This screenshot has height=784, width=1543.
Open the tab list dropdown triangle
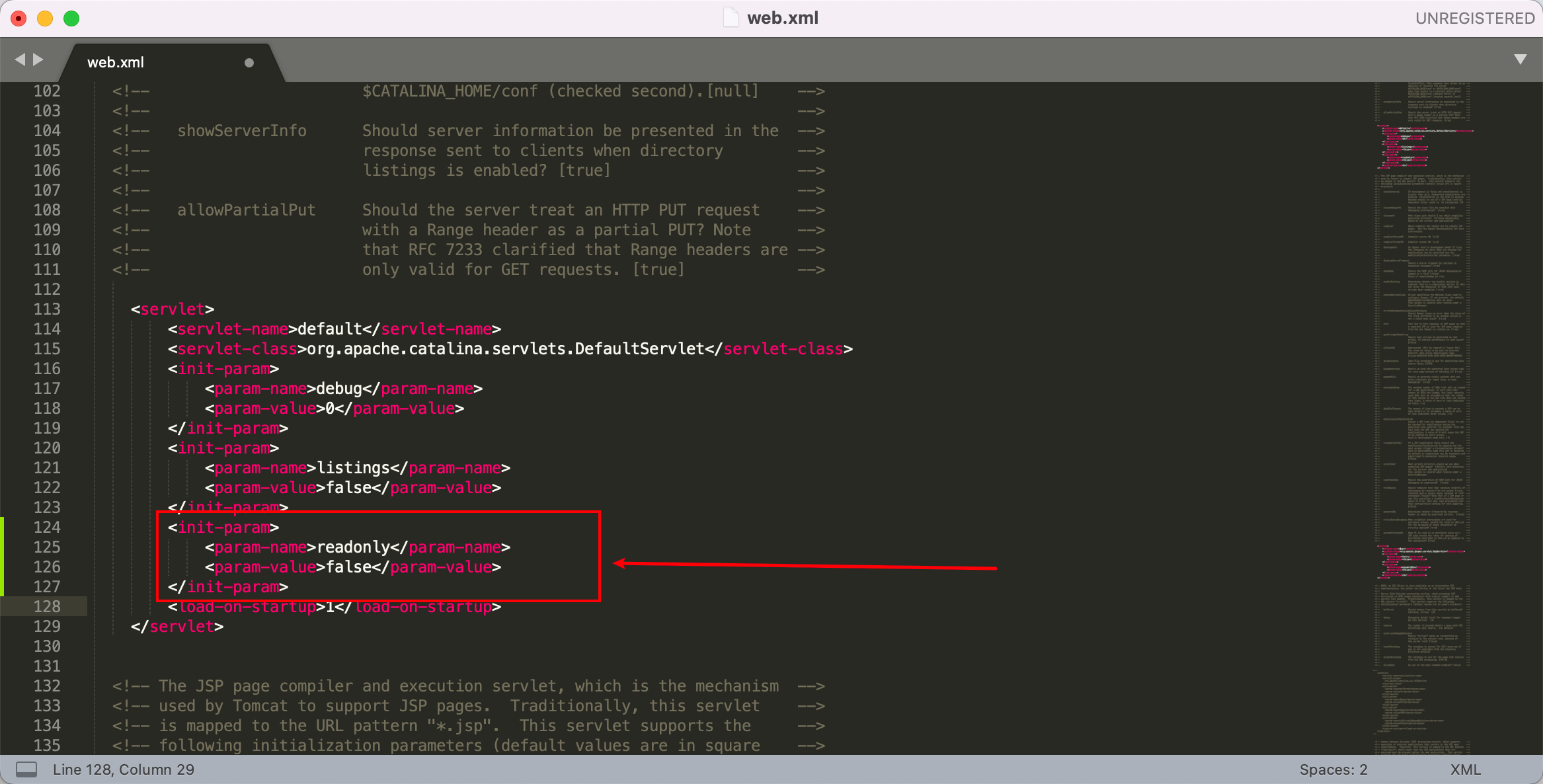click(x=1521, y=59)
